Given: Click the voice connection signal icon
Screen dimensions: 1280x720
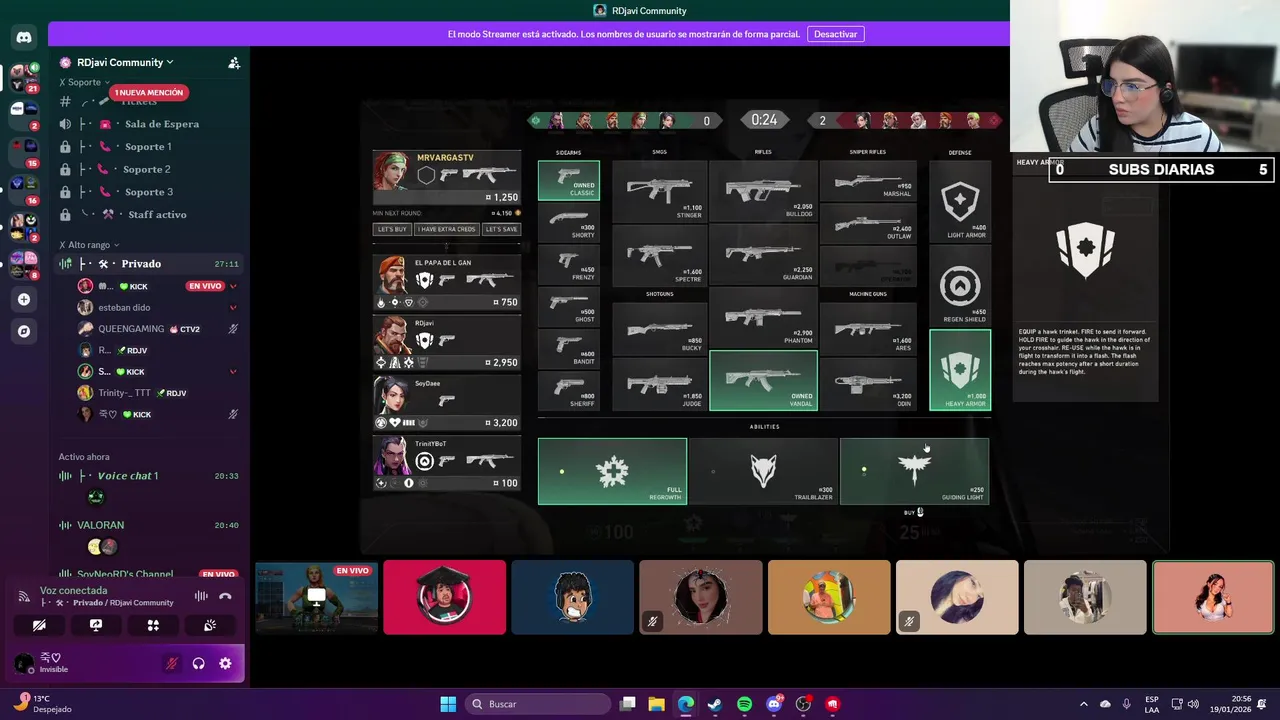Looking at the screenshot, I should pyautogui.click(x=24, y=596).
